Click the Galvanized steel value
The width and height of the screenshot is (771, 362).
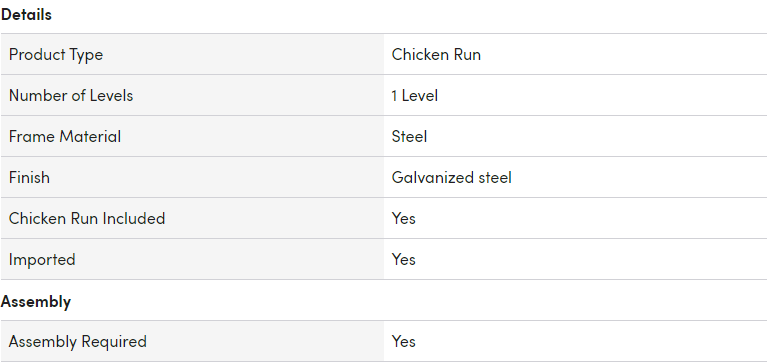click(451, 177)
